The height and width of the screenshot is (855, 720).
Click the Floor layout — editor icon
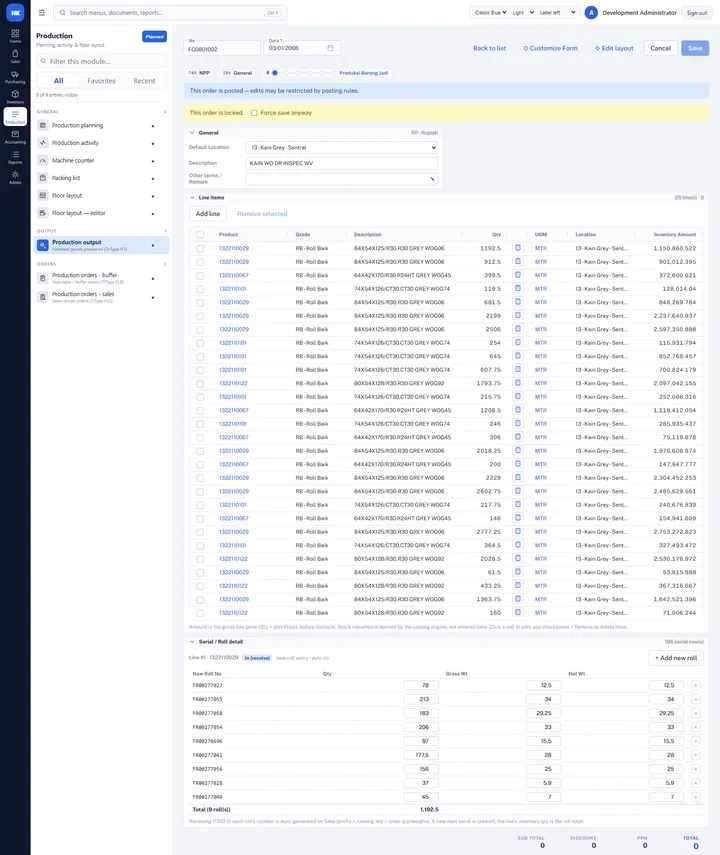click(43, 213)
